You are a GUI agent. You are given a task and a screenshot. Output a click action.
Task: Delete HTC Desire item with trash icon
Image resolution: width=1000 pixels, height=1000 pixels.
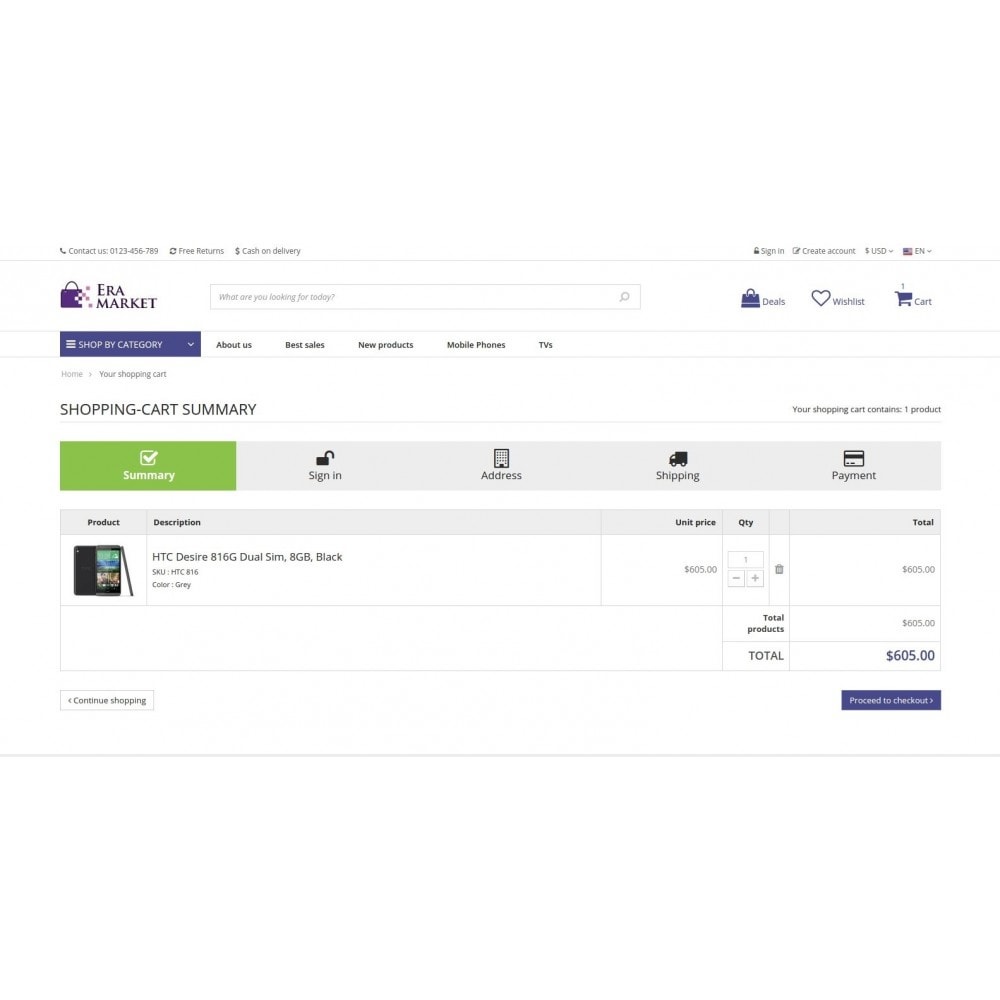pos(779,569)
